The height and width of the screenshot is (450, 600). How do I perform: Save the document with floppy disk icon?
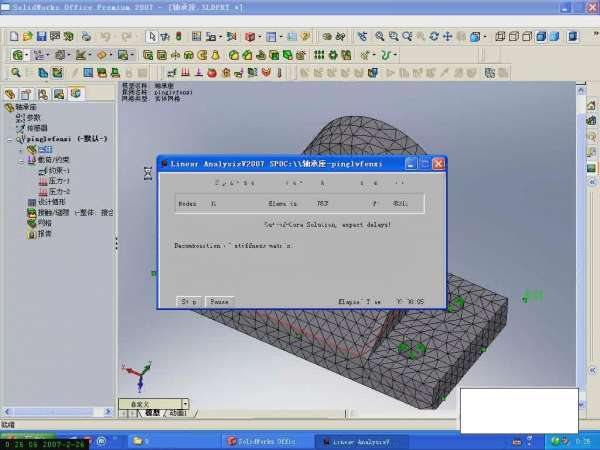tap(41, 36)
